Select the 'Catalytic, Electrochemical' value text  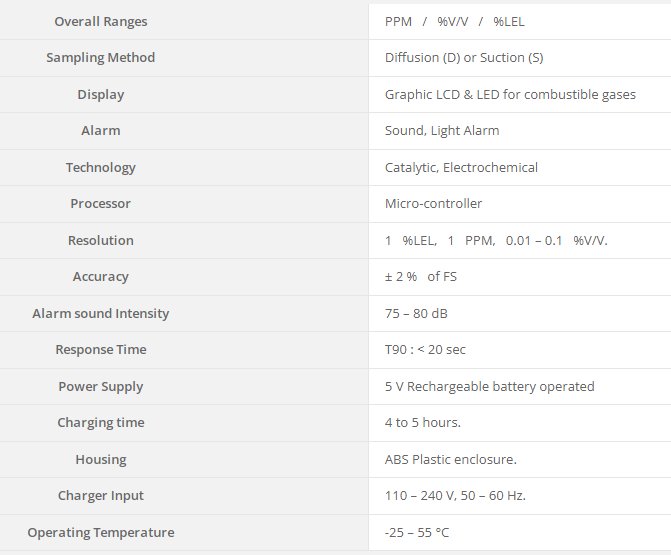click(x=461, y=167)
